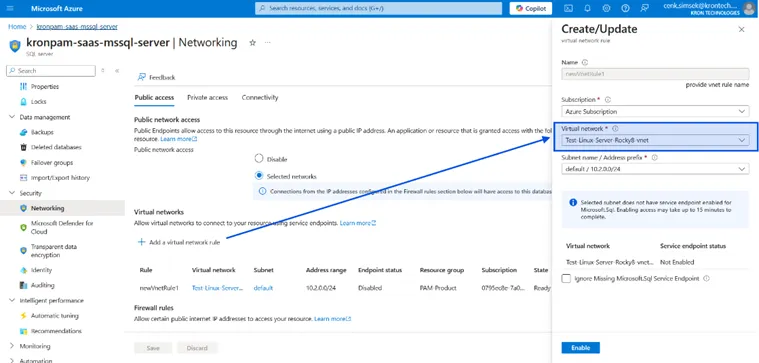Viewport: 759px width, 363px height.
Task: Open the Help question mark icon
Action: tap(625, 8)
